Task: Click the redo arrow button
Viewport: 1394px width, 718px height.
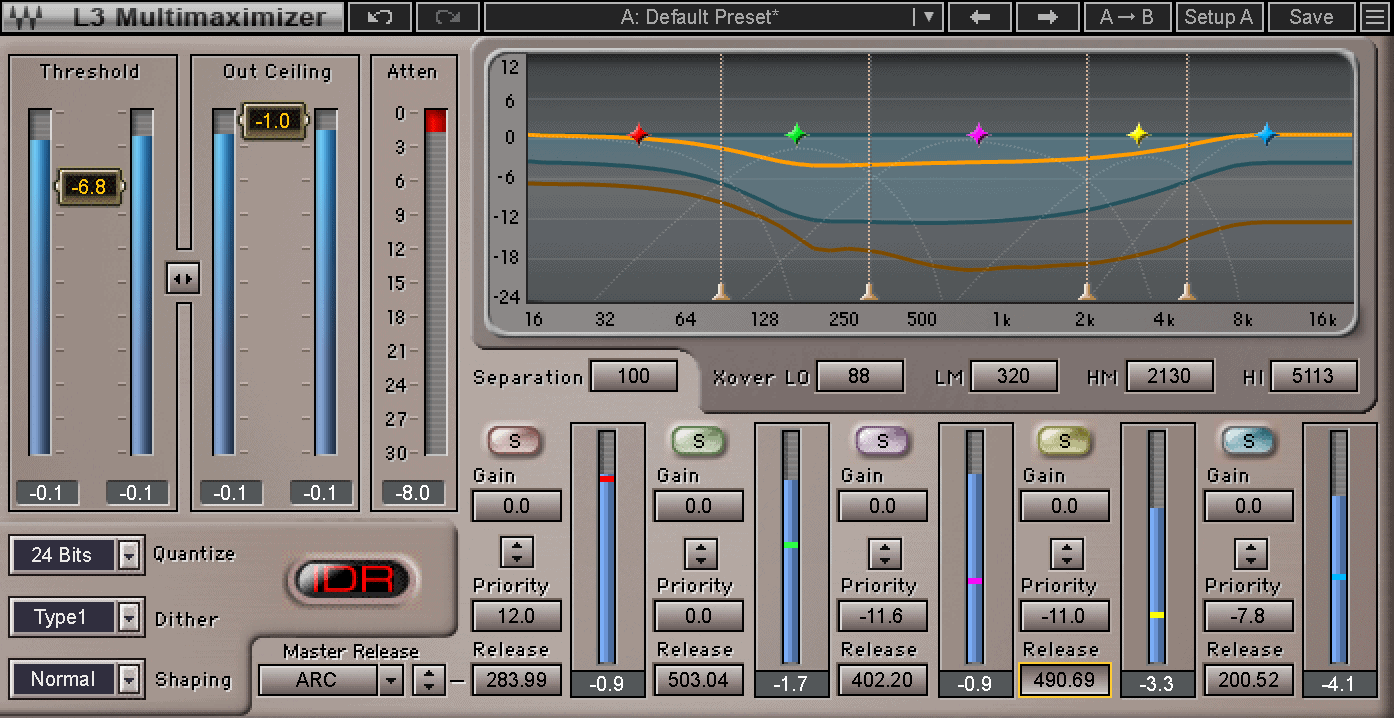Action: pyautogui.click(x=446, y=17)
